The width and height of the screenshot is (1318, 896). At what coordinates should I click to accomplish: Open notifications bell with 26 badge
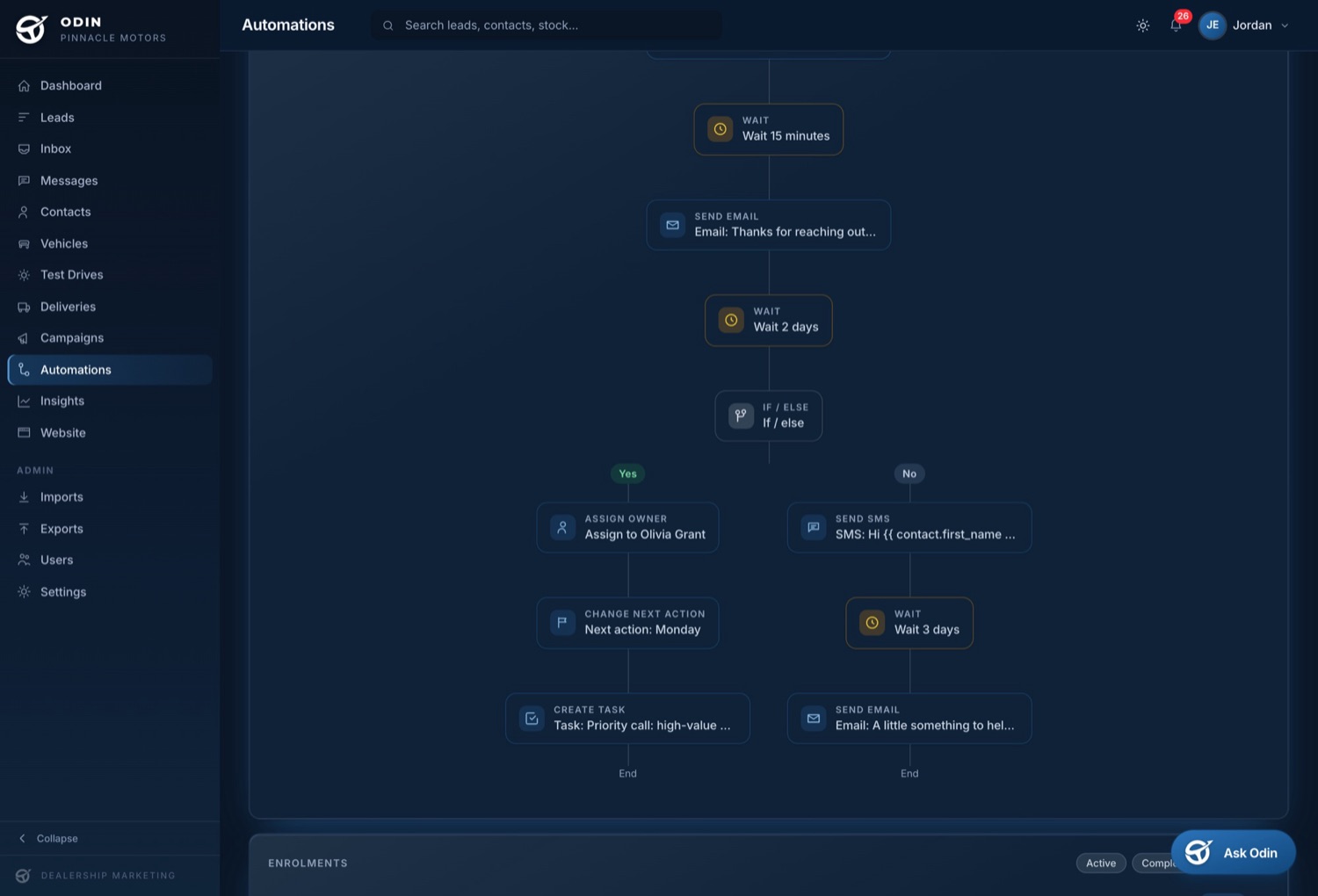pyautogui.click(x=1176, y=25)
